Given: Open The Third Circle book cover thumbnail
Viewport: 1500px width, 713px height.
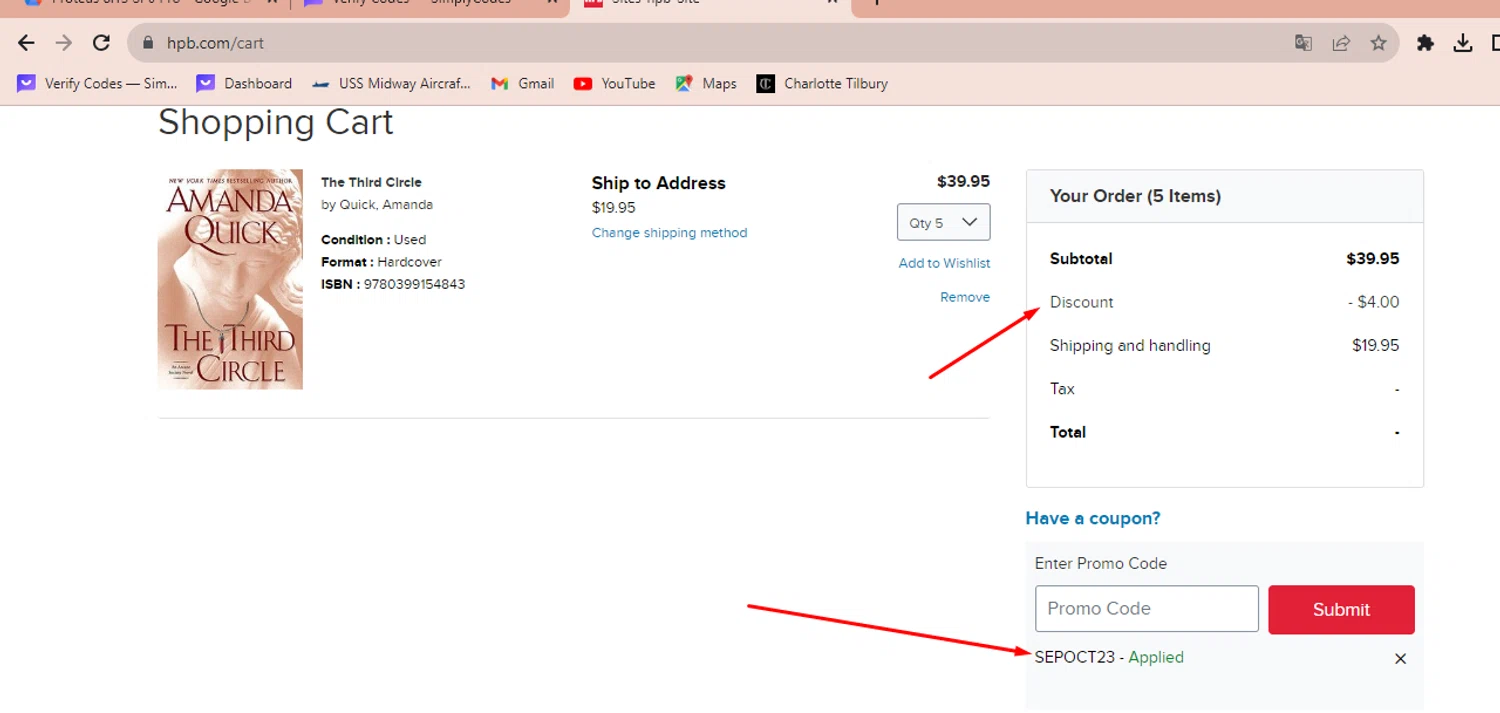Looking at the screenshot, I should 230,279.
